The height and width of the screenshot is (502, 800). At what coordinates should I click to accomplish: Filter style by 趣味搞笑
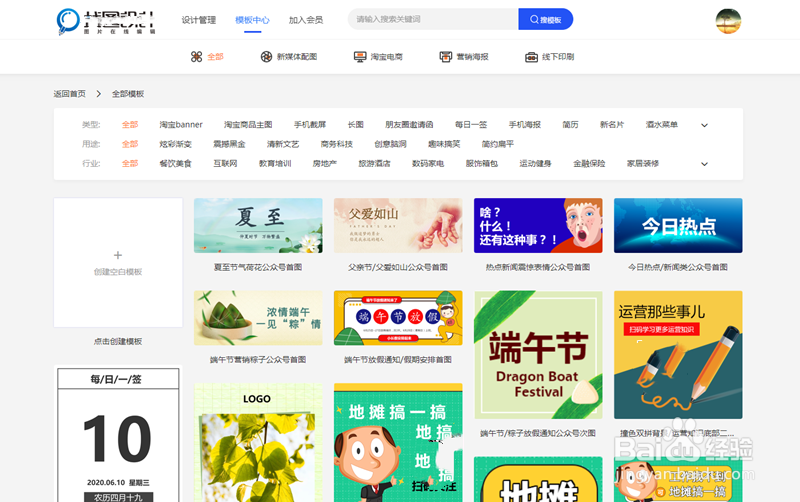(x=444, y=144)
